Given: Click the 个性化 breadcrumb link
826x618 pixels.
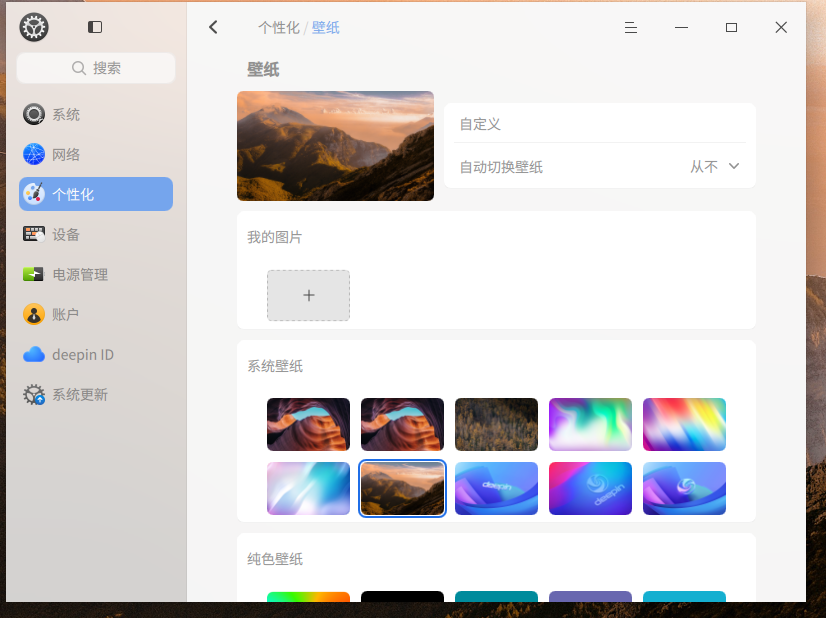Looking at the screenshot, I should [x=279, y=27].
